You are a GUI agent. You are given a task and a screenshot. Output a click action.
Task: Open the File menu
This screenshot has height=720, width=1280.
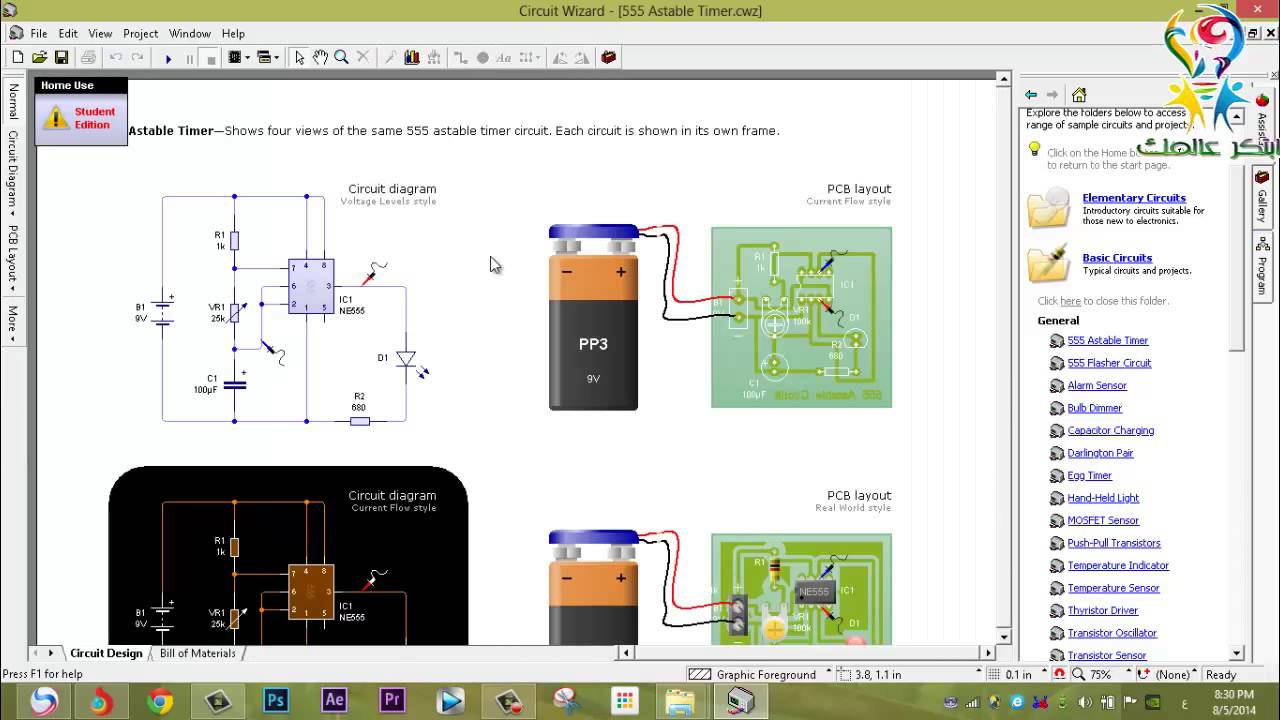pyautogui.click(x=38, y=34)
